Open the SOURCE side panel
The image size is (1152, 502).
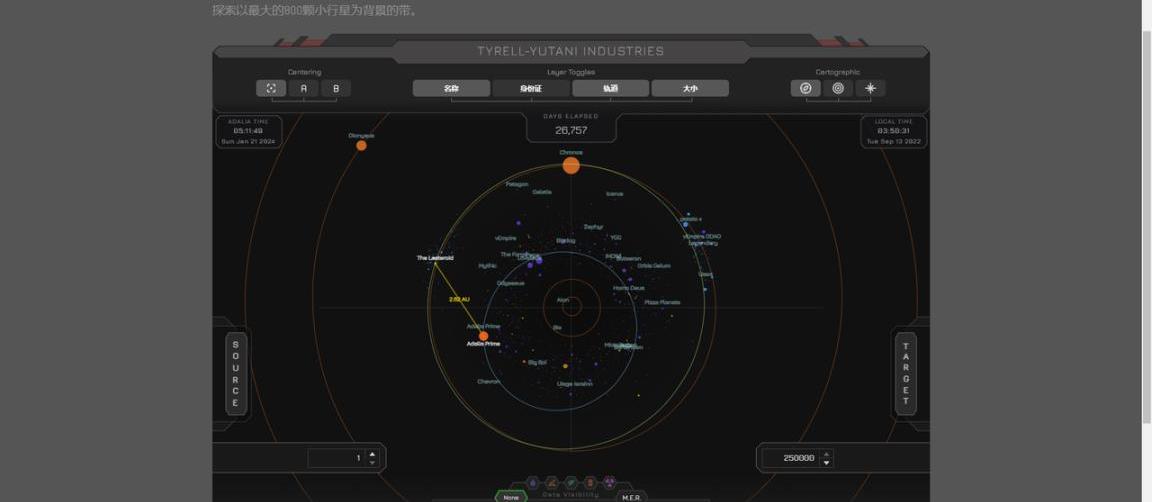(236, 373)
